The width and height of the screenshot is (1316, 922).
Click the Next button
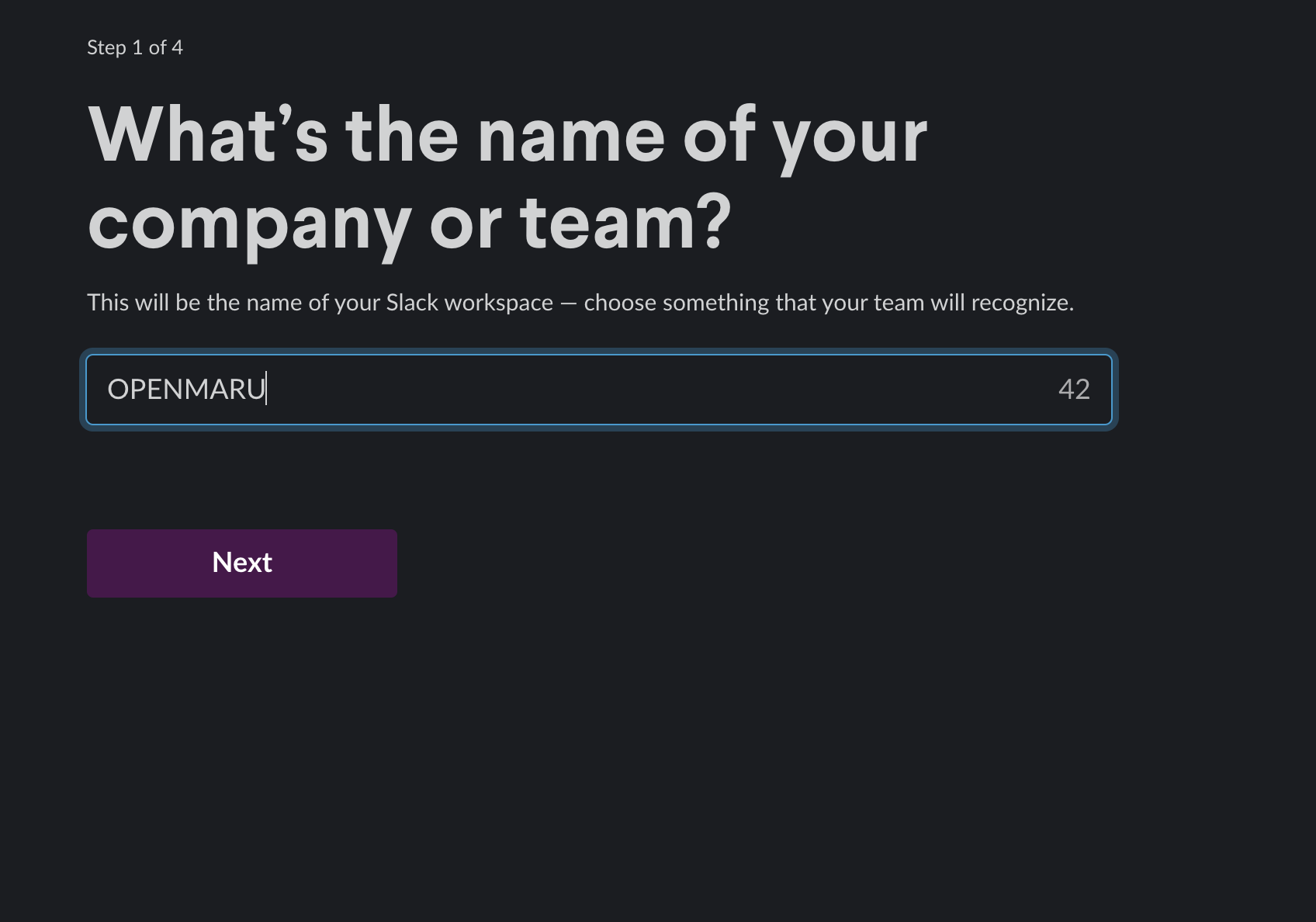[x=241, y=563]
